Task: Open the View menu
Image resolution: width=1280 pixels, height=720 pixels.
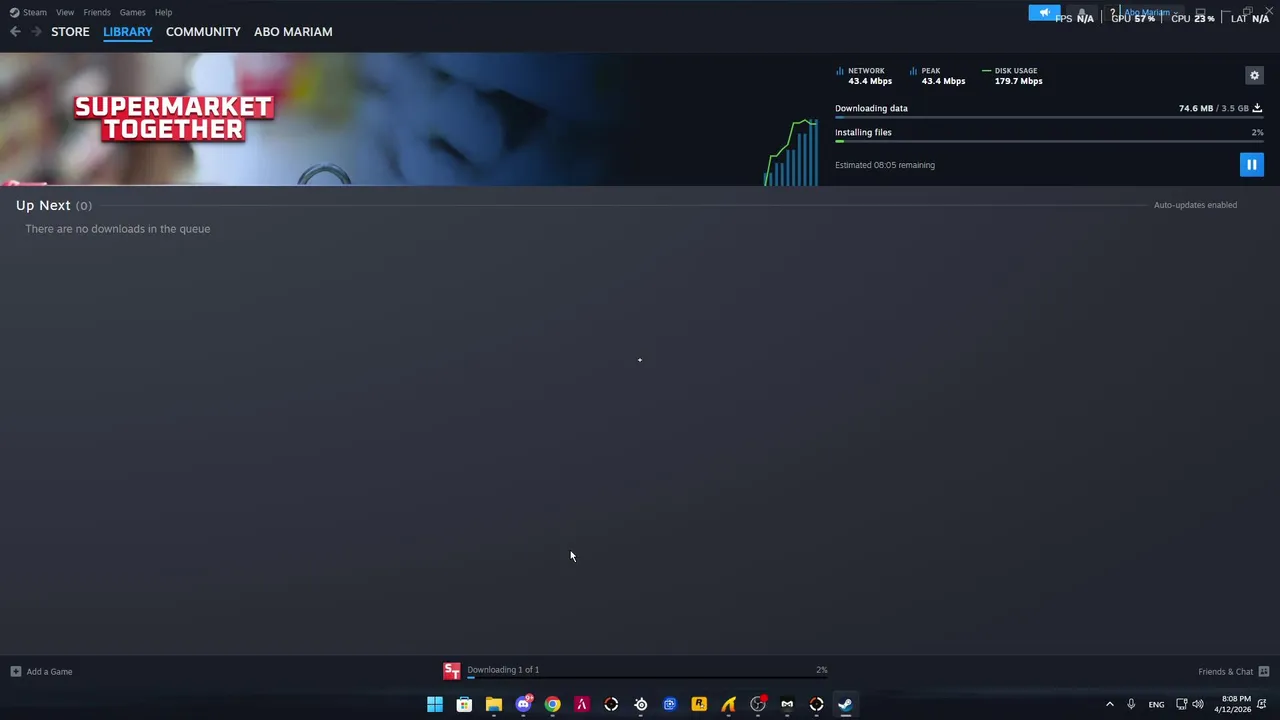Action: point(65,12)
